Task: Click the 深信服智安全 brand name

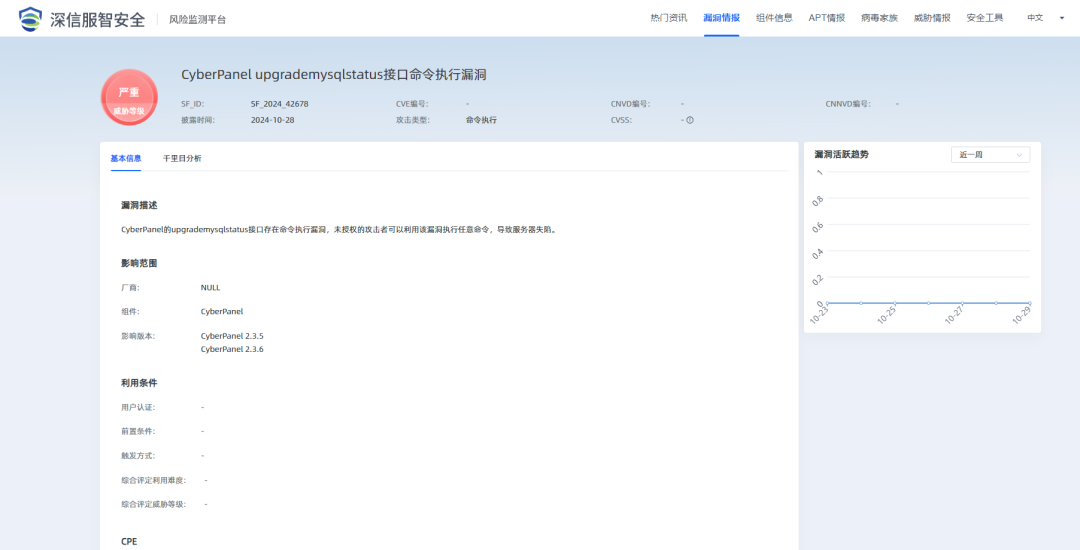Action: pyautogui.click(x=97, y=19)
